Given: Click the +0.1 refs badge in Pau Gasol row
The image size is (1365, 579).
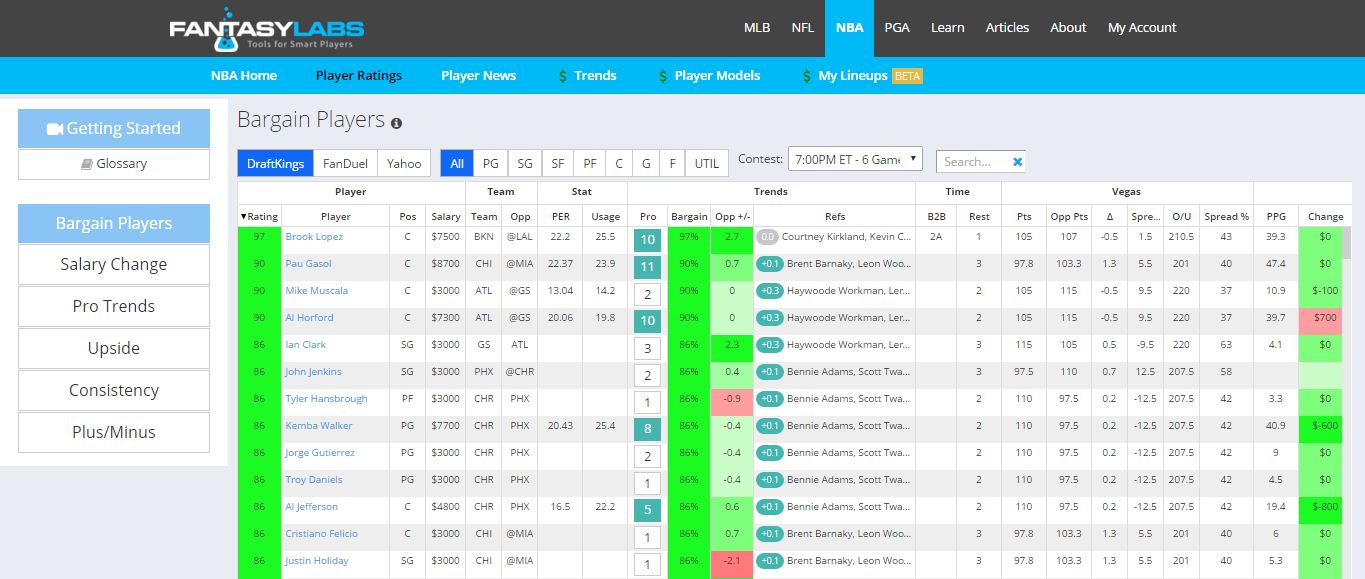Looking at the screenshot, I should tap(770, 264).
